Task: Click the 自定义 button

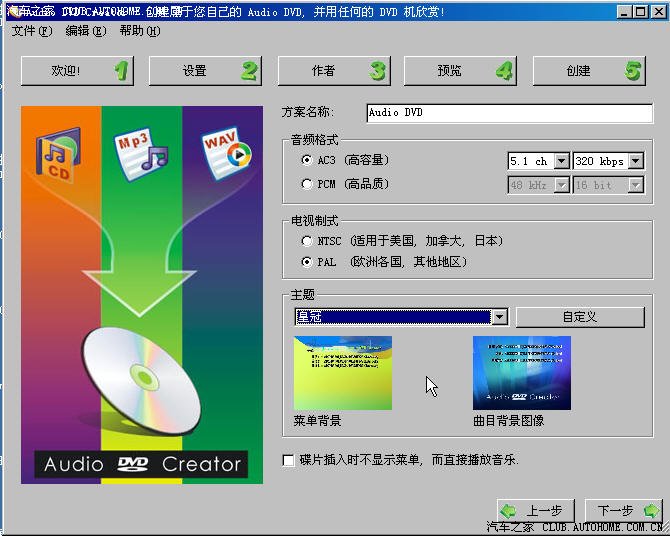Action: [x=580, y=317]
